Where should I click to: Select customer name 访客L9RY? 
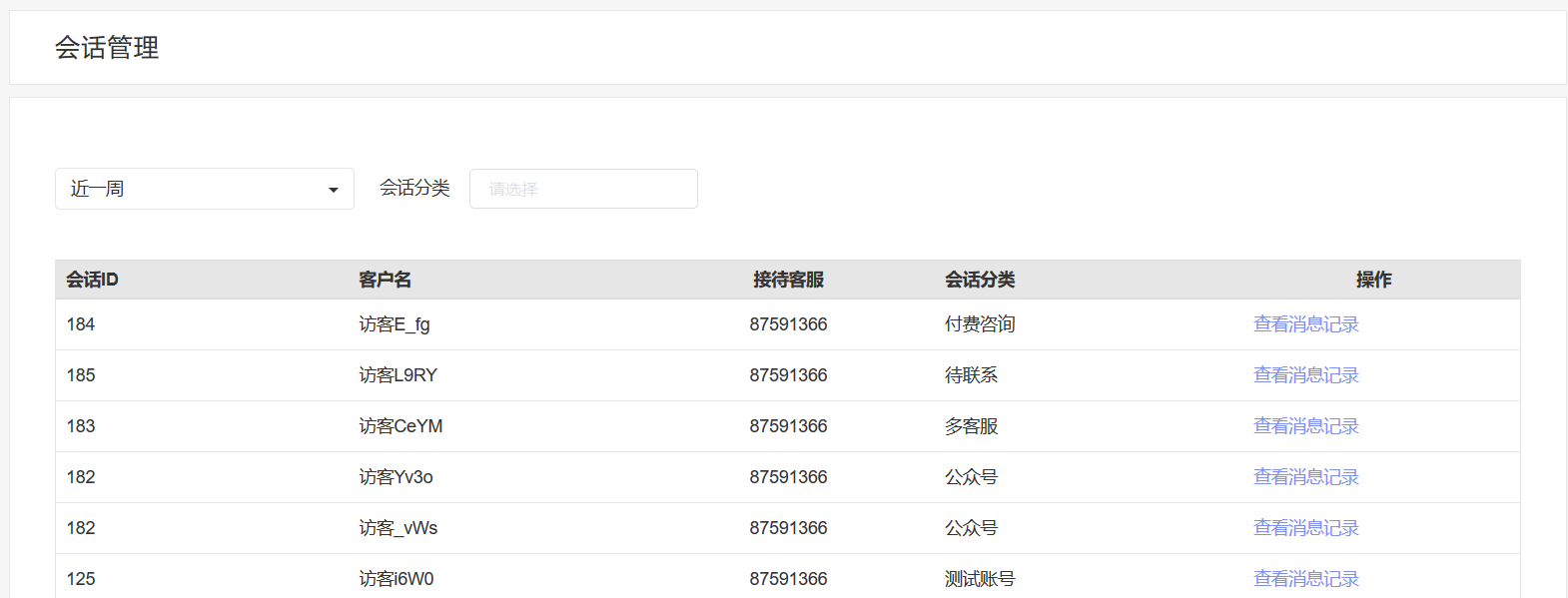[x=398, y=375]
